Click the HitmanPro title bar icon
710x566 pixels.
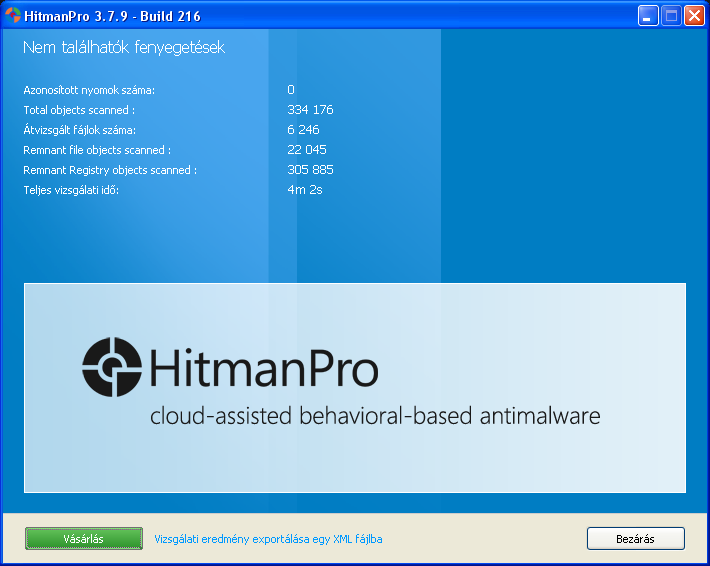[x=13, y=16]
